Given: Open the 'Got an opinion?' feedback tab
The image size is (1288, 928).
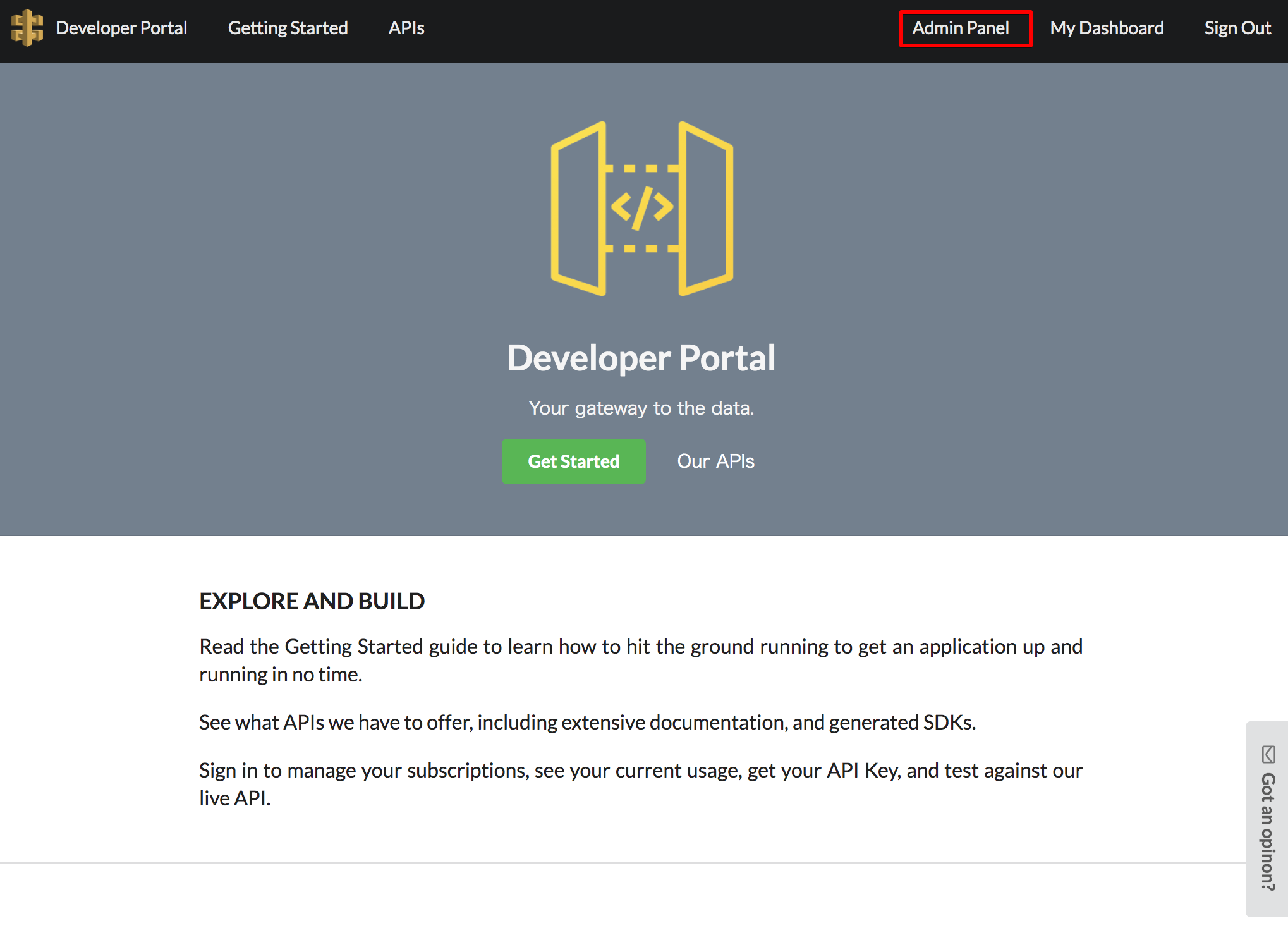Looking at the screenshot, I should click(x=1267, y=819).
